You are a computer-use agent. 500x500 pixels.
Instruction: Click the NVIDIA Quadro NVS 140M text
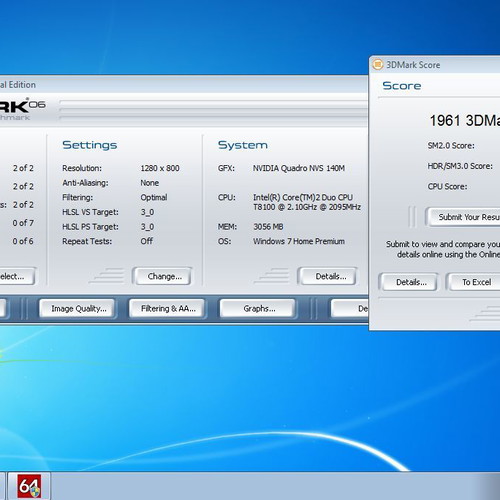pyautogui.click(x=299, y=168)
